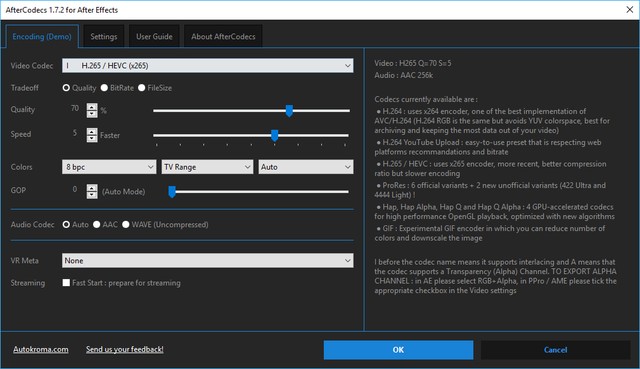Click the GOP value field showing 0

tap(75, 189)
